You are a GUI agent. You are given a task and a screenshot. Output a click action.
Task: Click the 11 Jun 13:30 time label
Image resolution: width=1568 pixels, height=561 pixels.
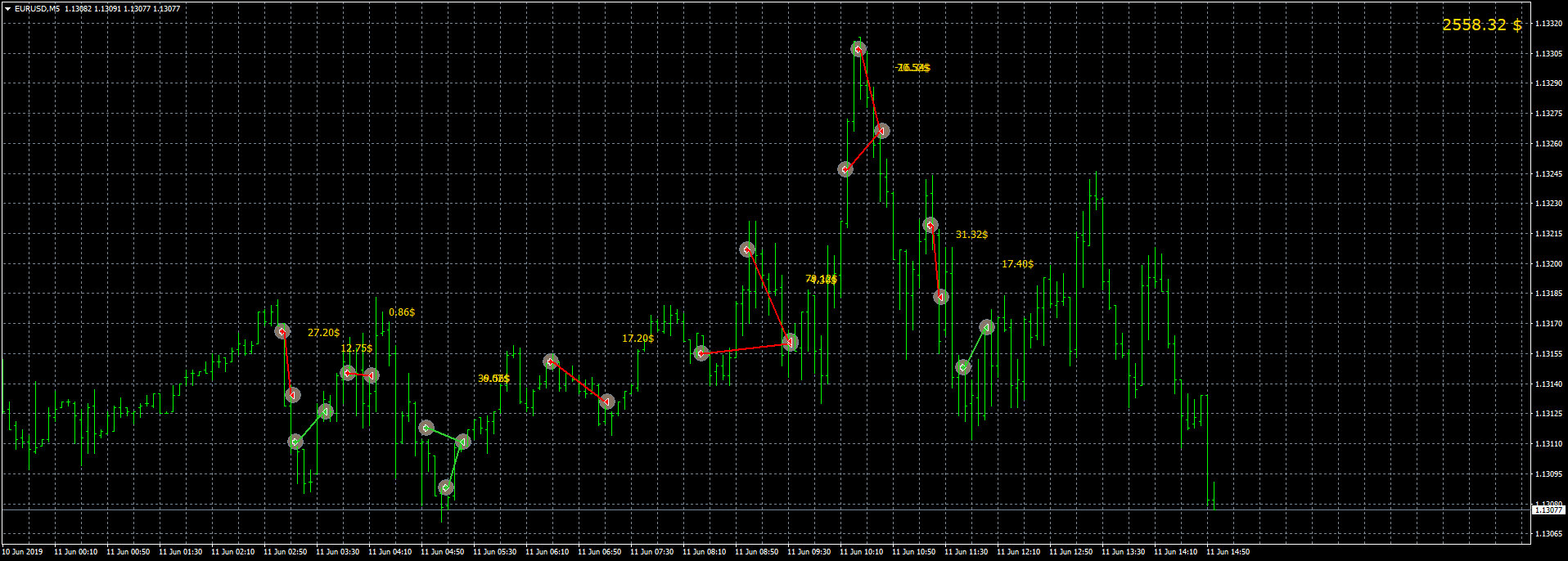[1123, 552]
